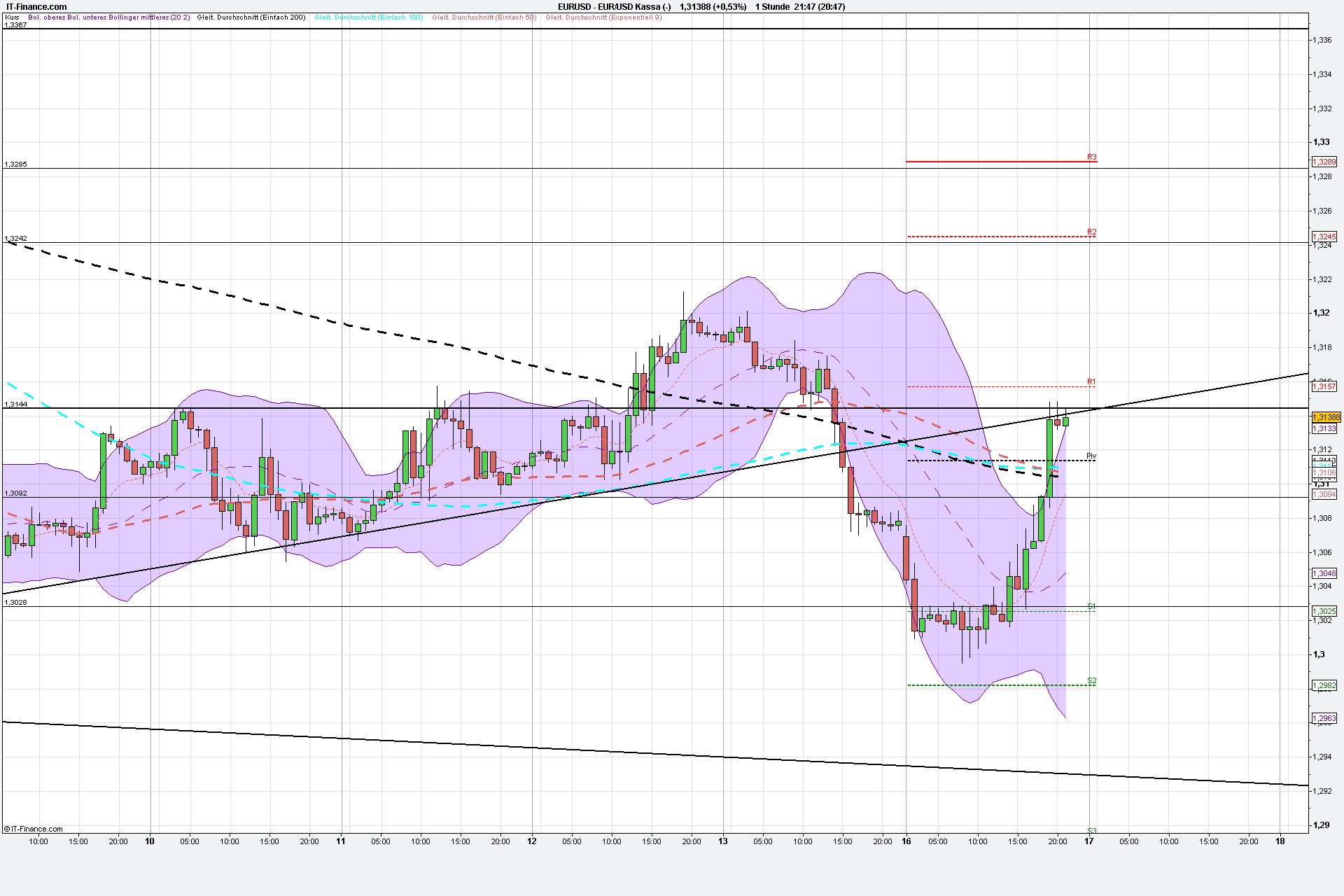Click the red 1,3289 price axis tag

tap(1324, 162)
